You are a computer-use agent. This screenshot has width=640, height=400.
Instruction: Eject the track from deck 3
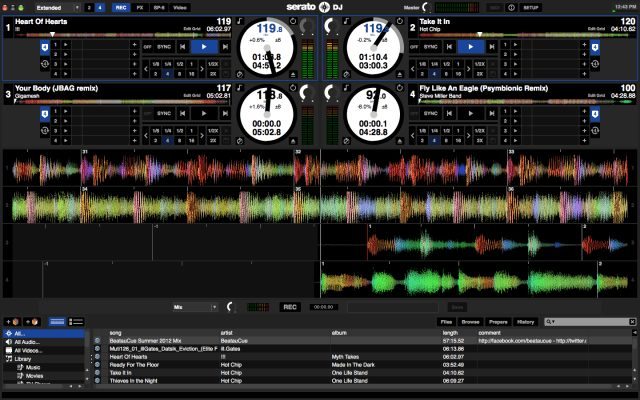point(293,141)
